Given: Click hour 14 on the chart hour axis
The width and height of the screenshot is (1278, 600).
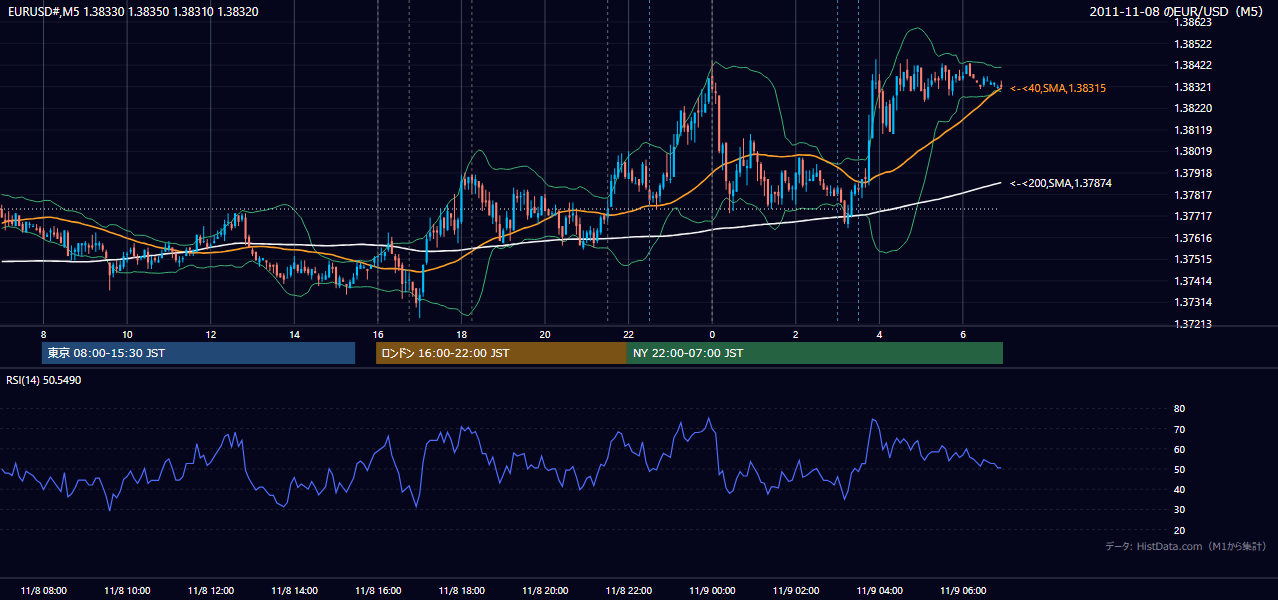Looking at the screenshot, I should click(294, 334).
